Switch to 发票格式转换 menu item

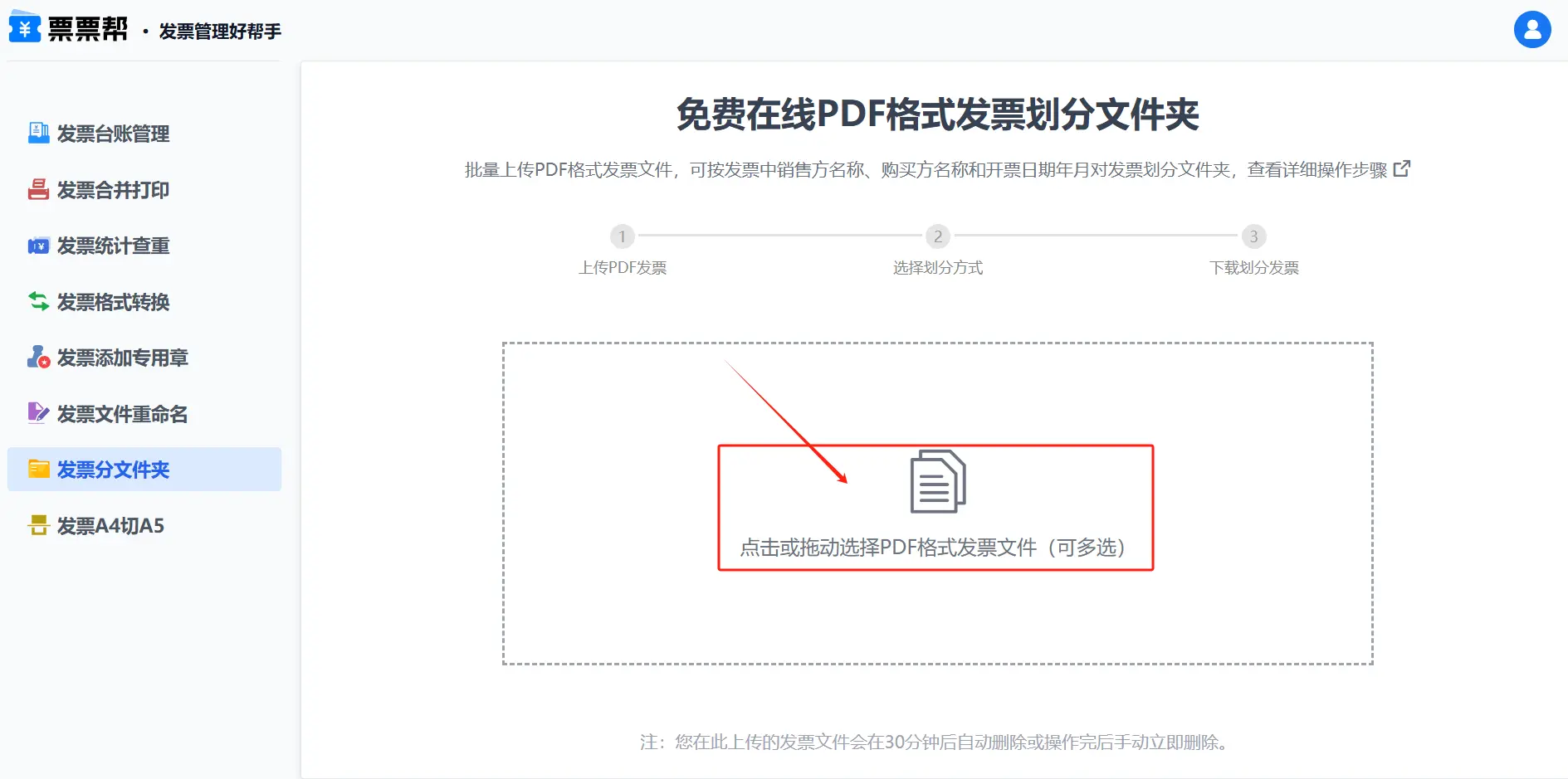coord(113,302)
